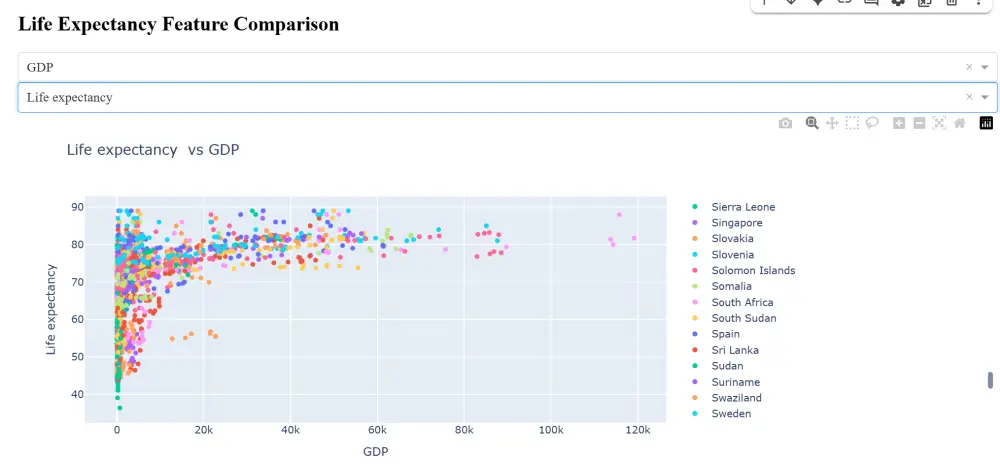This screenshot has height=466, width=1000.
Task: Toggle Sweden trace visibility in legend
Action: pyautogui.click(x=731, y=413)
